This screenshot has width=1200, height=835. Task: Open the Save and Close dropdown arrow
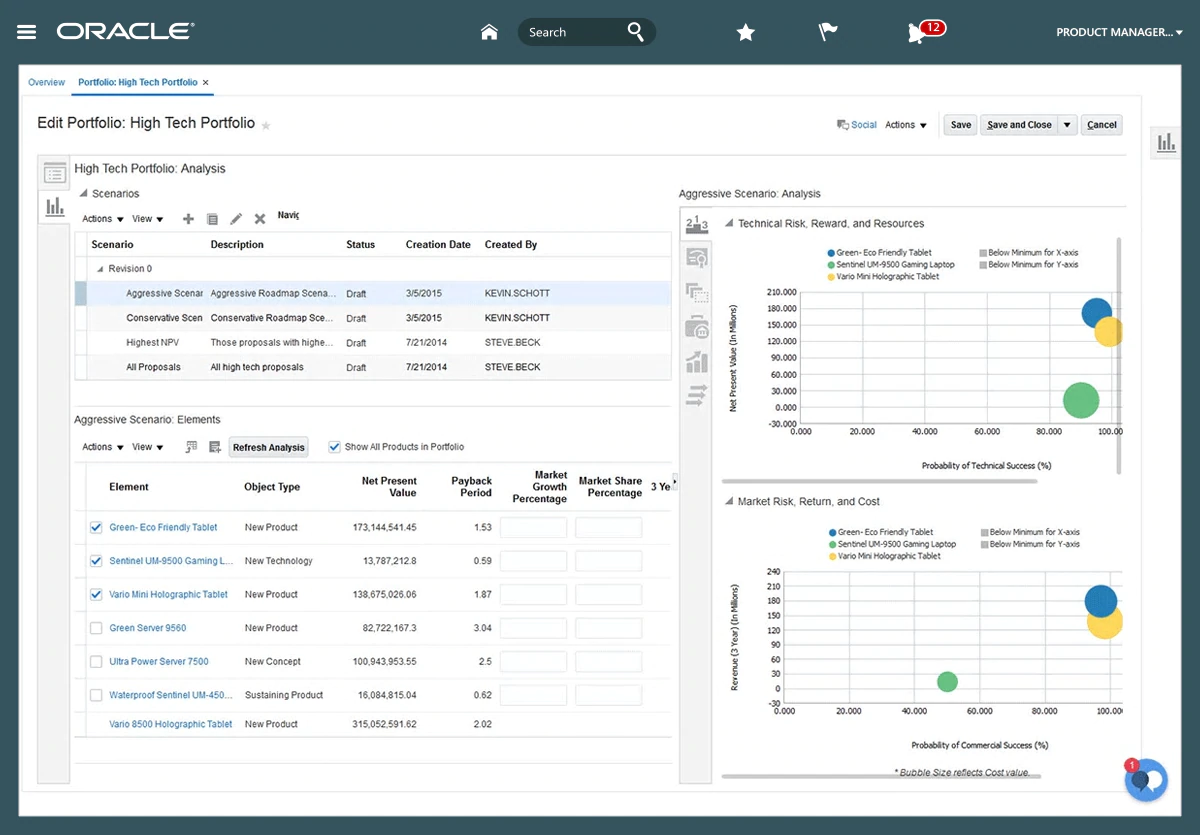pos(1068,125)
